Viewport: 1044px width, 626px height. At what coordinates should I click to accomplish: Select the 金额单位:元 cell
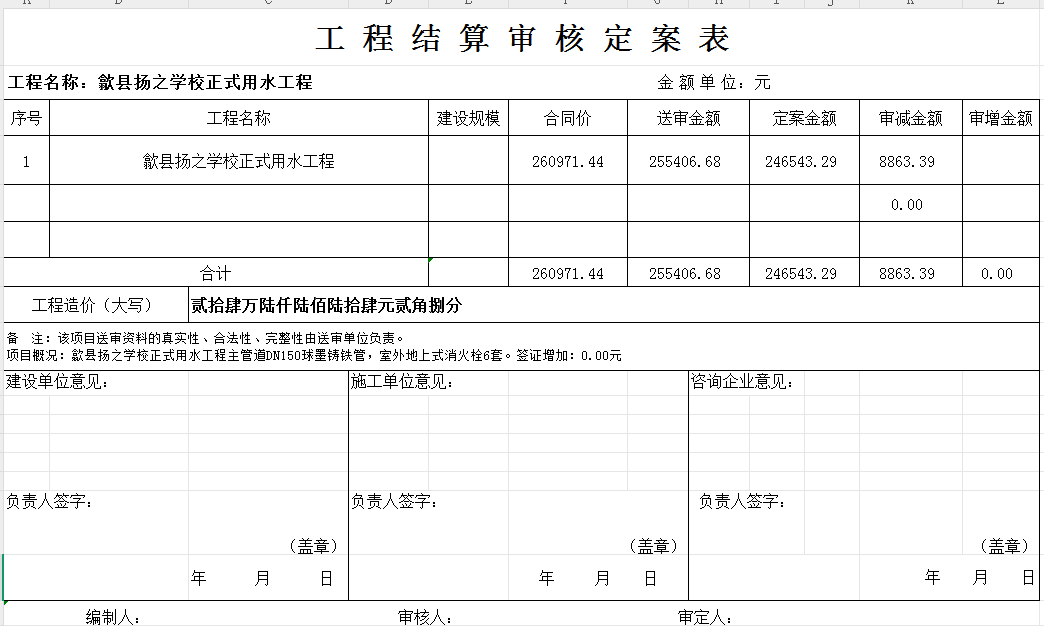coord(713,83)
